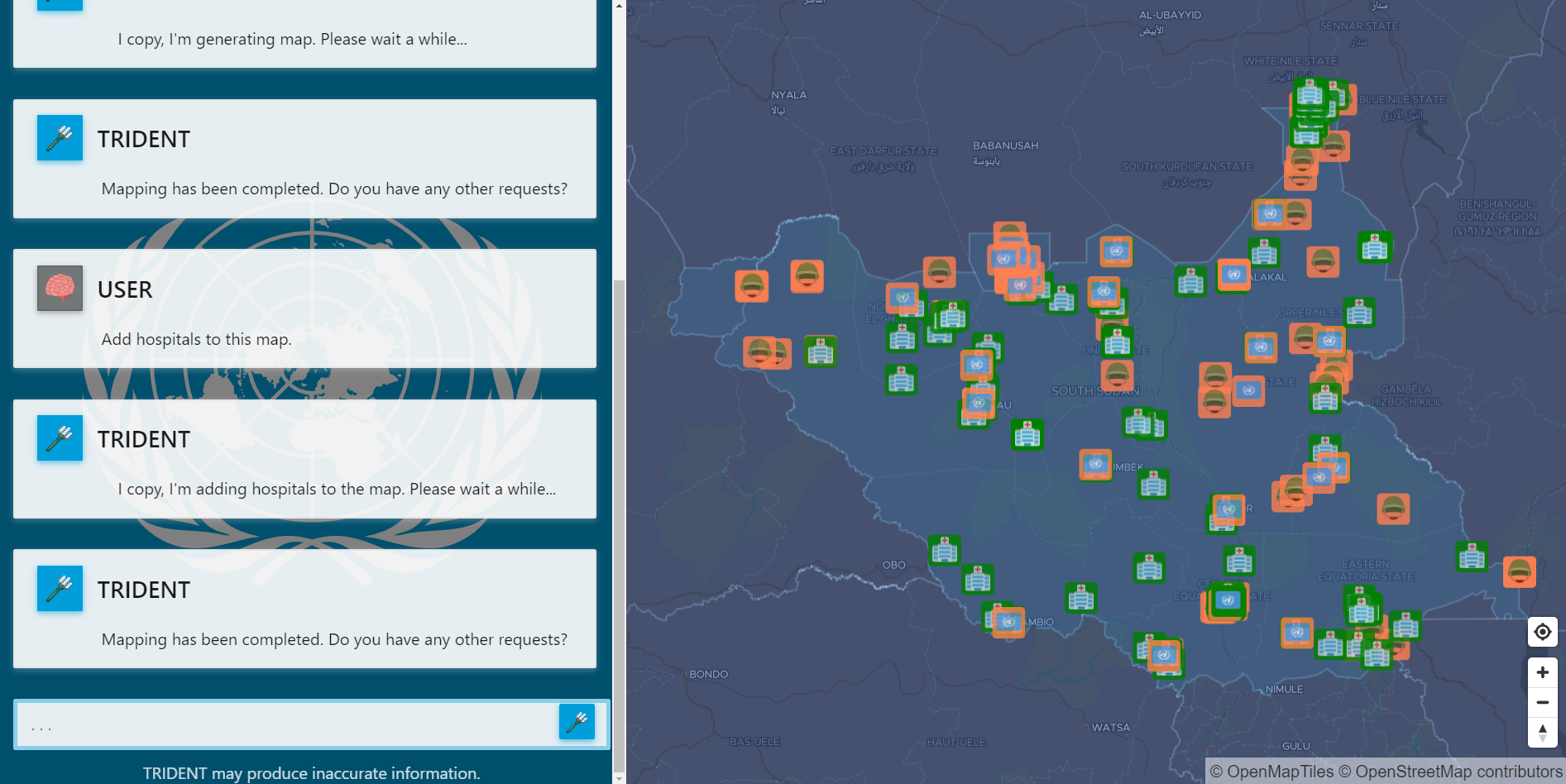Click the USER brain avatar icon
The image size is (1566, 784).
click(x=59, y=288)
